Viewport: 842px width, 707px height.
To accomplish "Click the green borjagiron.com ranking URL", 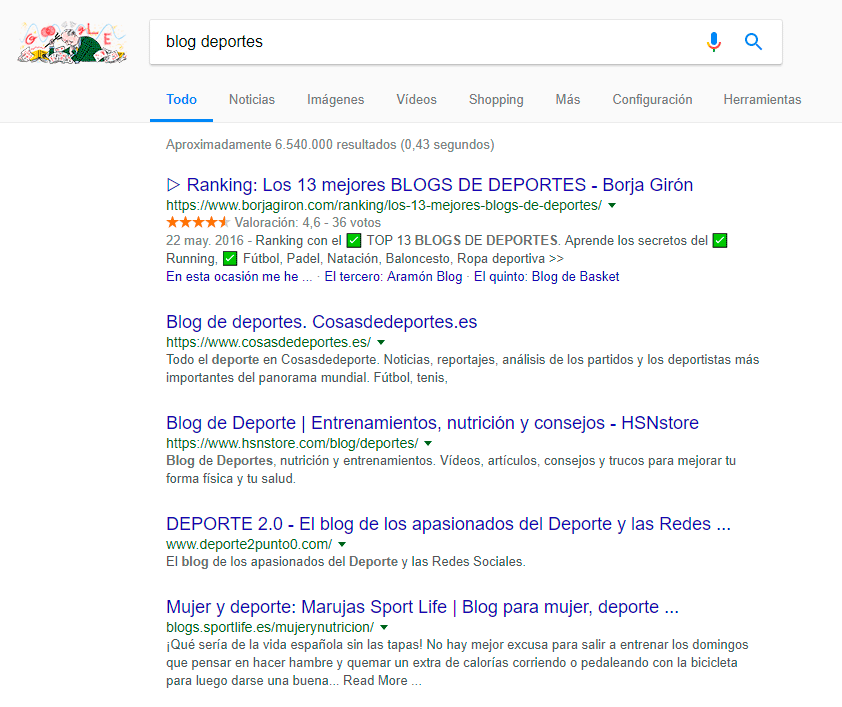I will click(384, 206).
